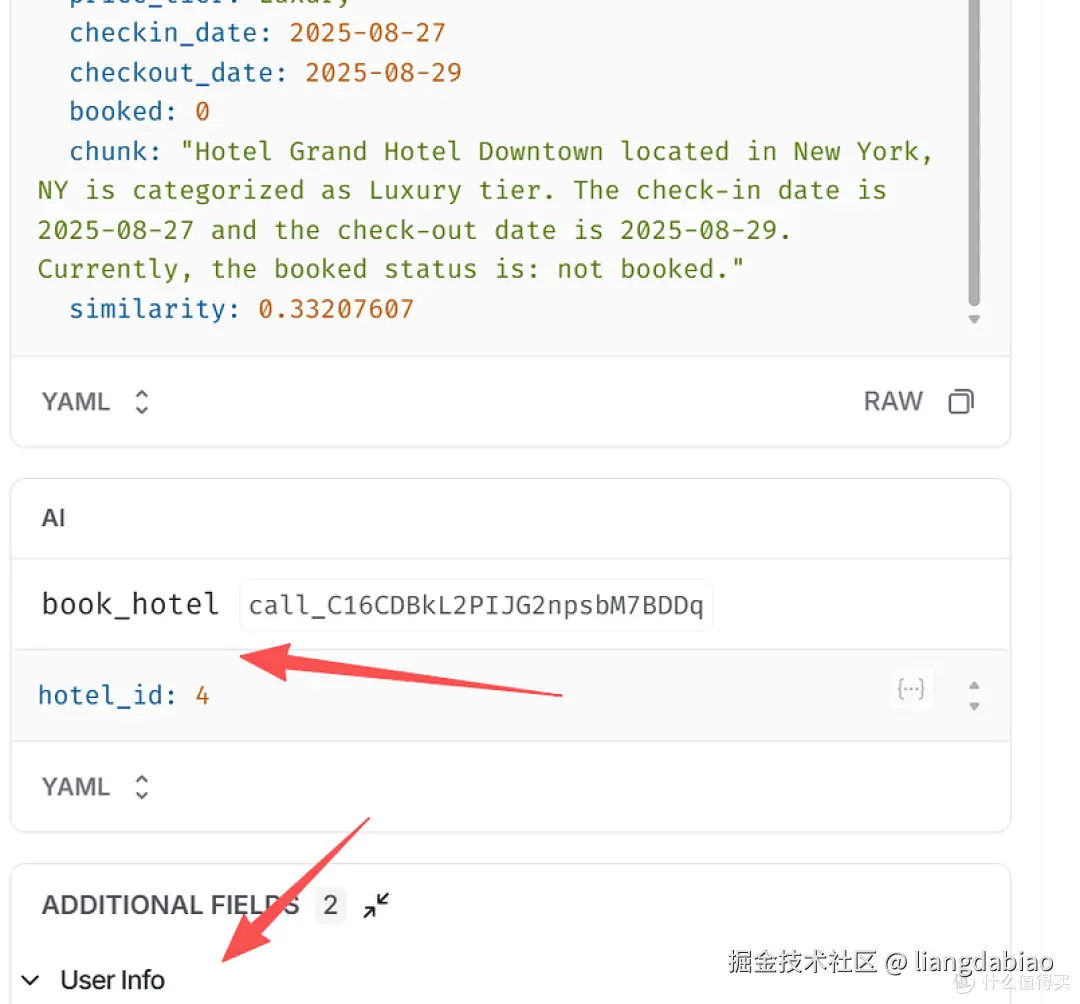This screenshot has width=1080, height=1004.
Task: Click the checkout_date 2025-08-29 value
Action: [383, 73]
